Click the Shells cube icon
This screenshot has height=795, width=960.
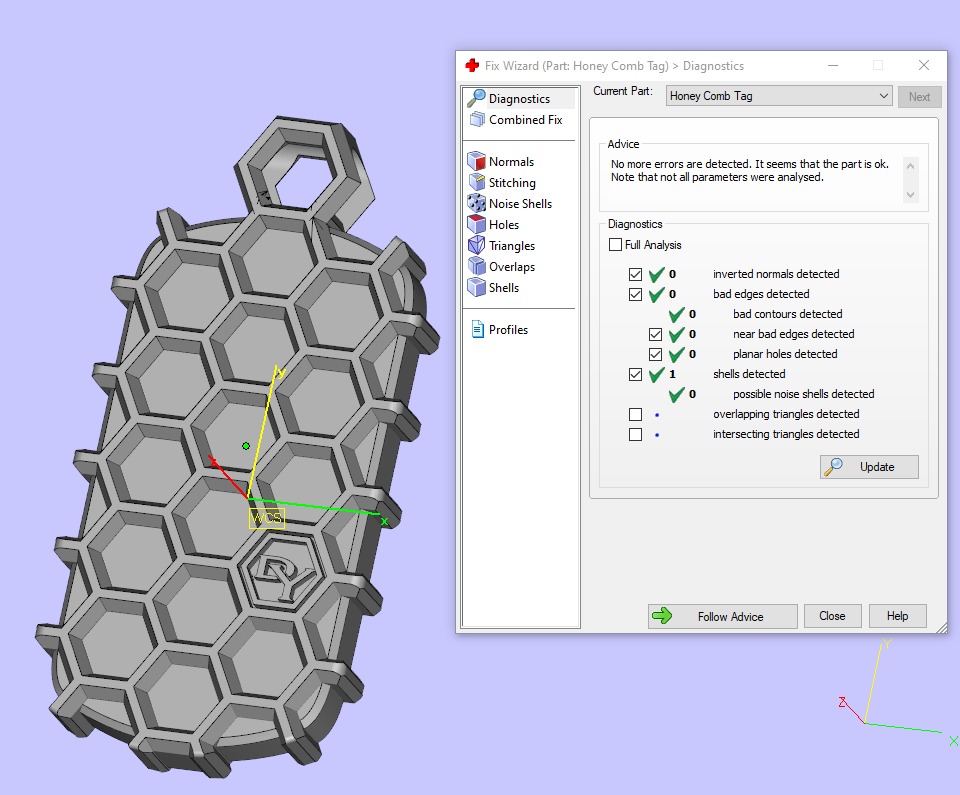coord(476,287)
